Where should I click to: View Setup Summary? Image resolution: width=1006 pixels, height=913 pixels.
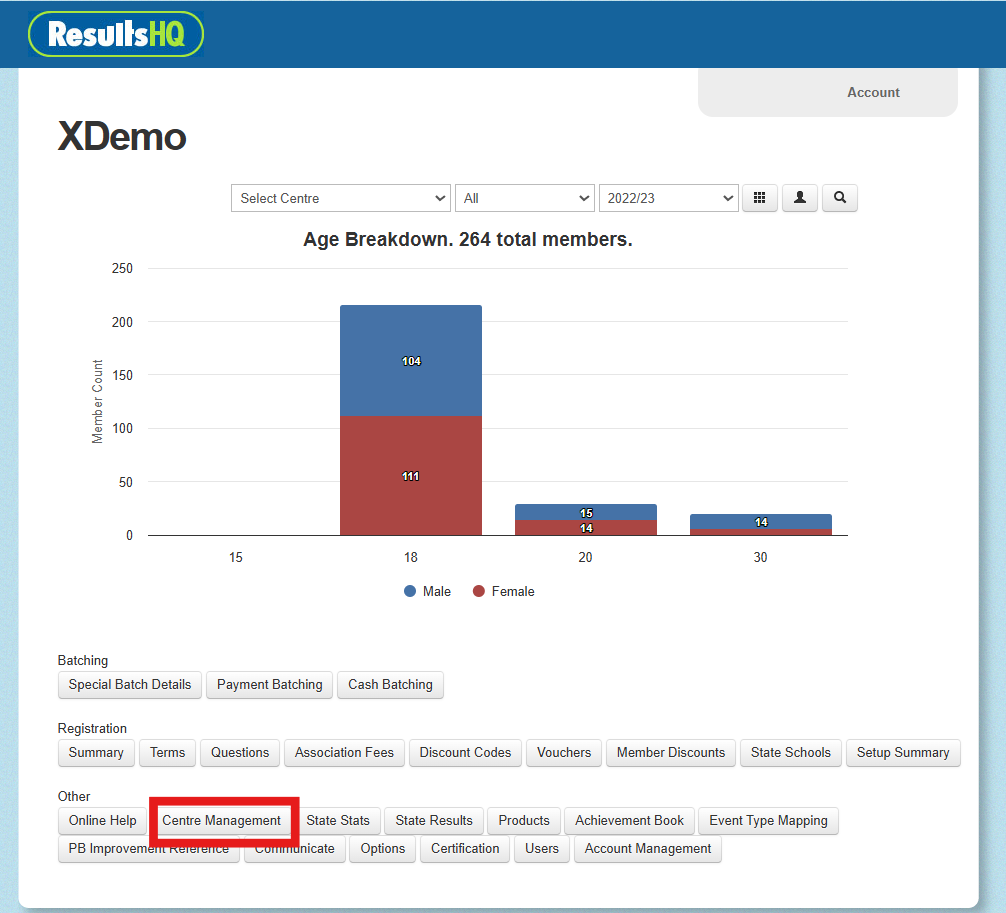click(x=903, y=753)
